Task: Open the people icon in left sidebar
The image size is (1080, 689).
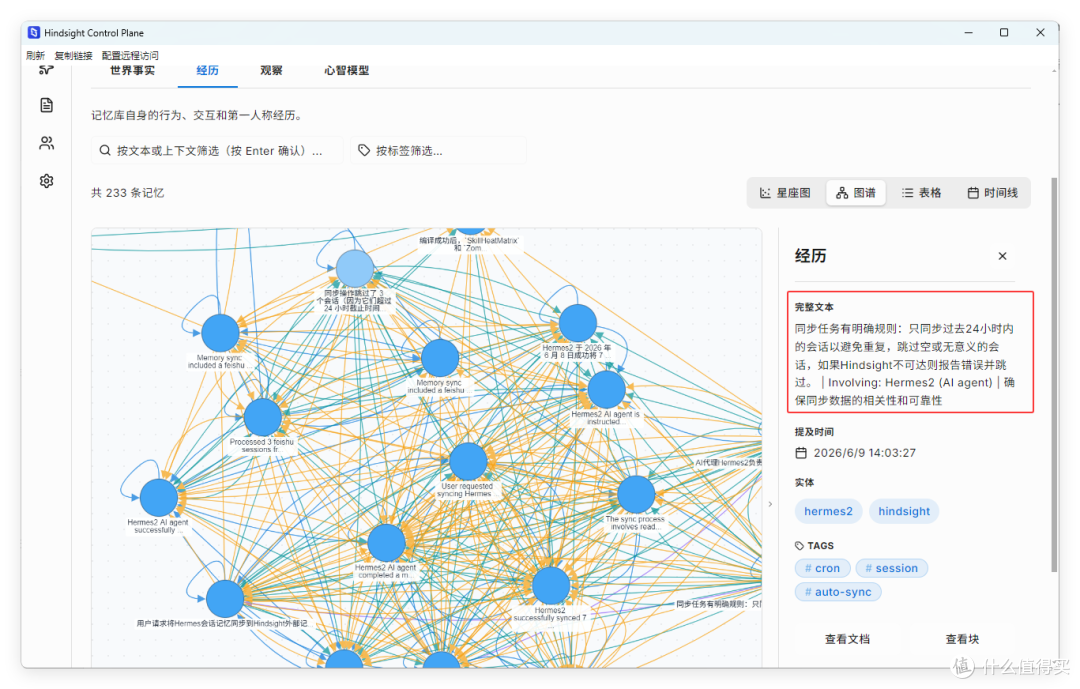Action: 46,143
